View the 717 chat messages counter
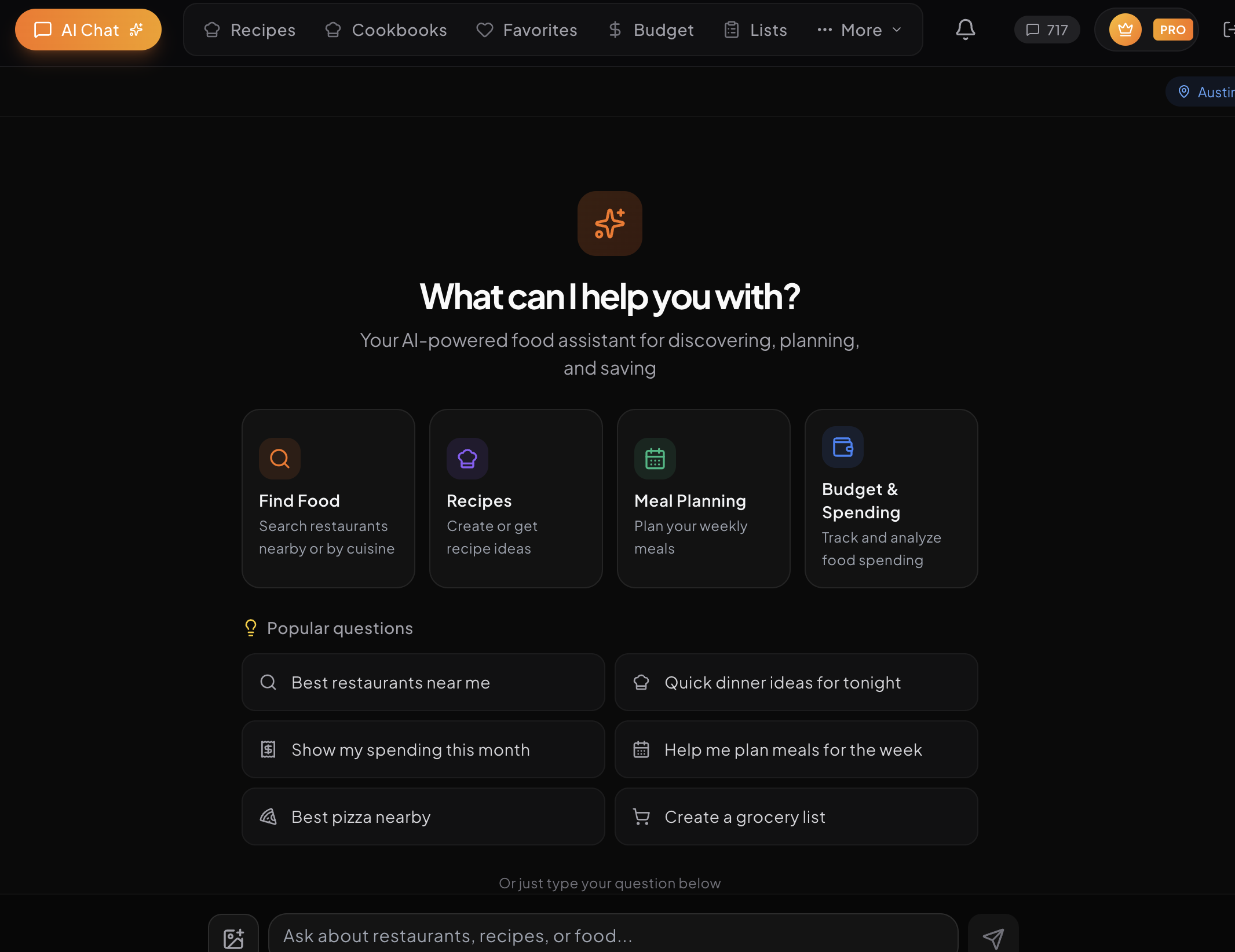The image size is (1235, 952). click(x=1046, y=30)
